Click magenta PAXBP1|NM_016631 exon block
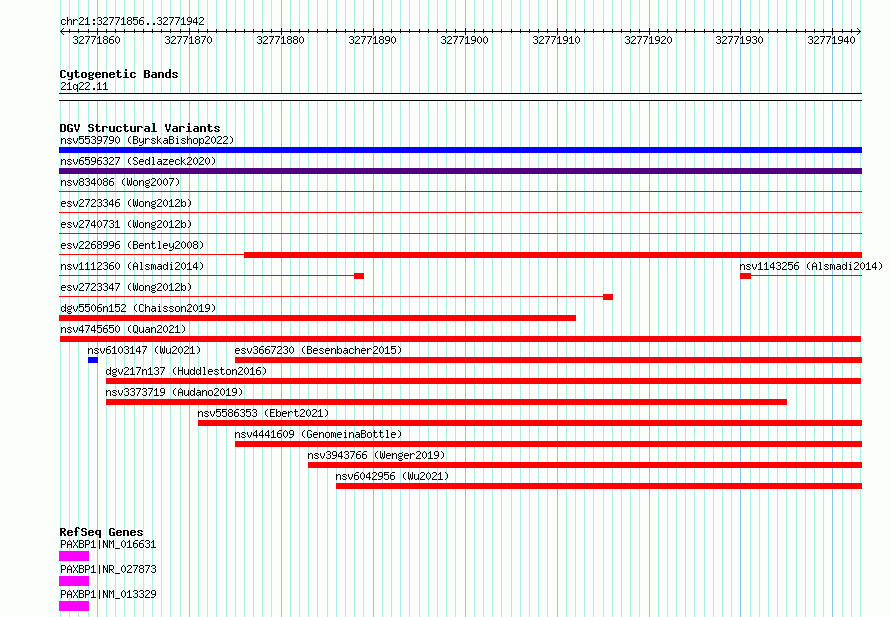The image size is (890, 617). pos(74,556)
